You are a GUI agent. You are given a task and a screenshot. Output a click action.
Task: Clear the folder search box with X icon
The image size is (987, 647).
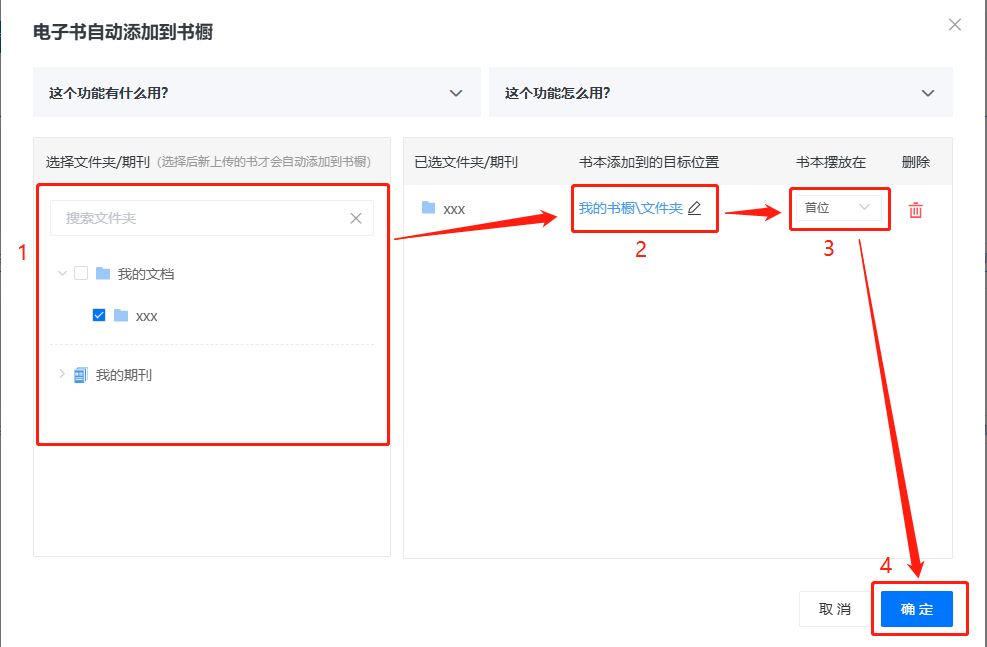[356, 218]
